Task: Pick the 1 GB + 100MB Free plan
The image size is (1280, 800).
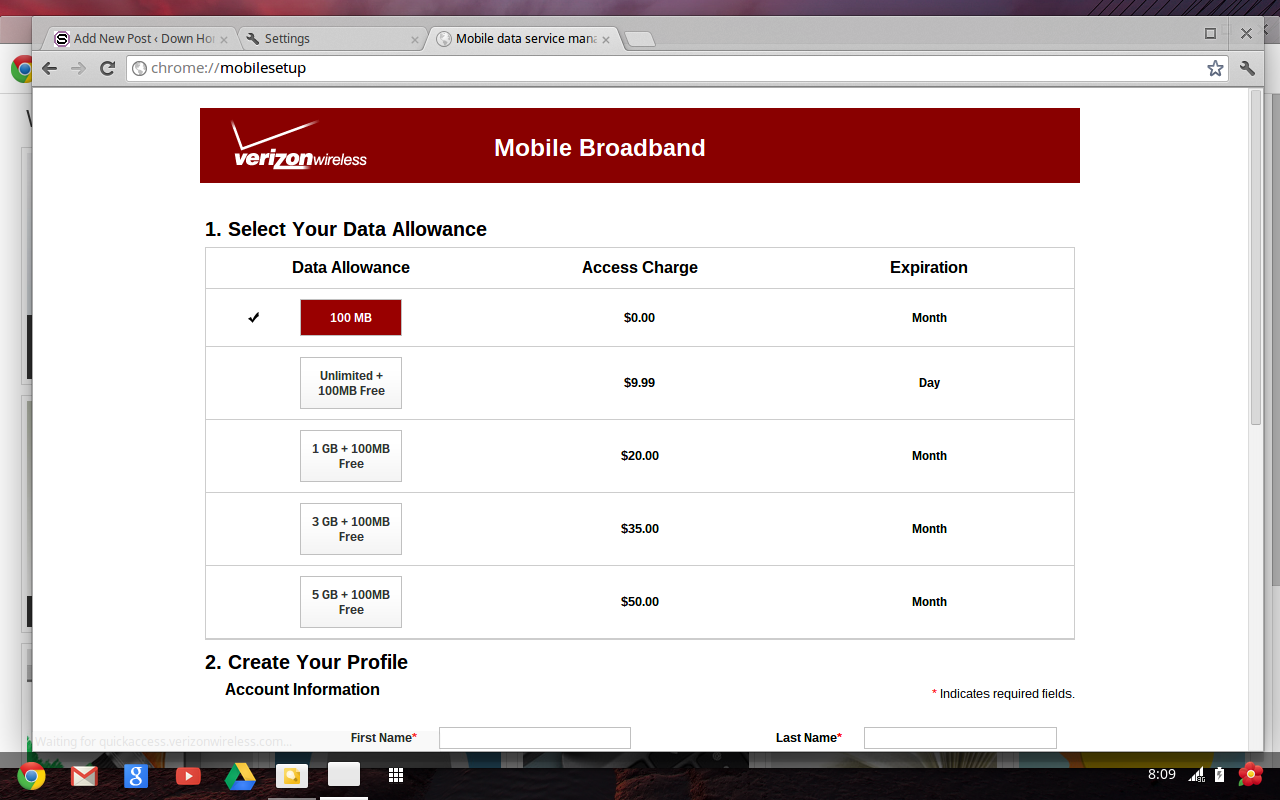Action: pos(351,456)
